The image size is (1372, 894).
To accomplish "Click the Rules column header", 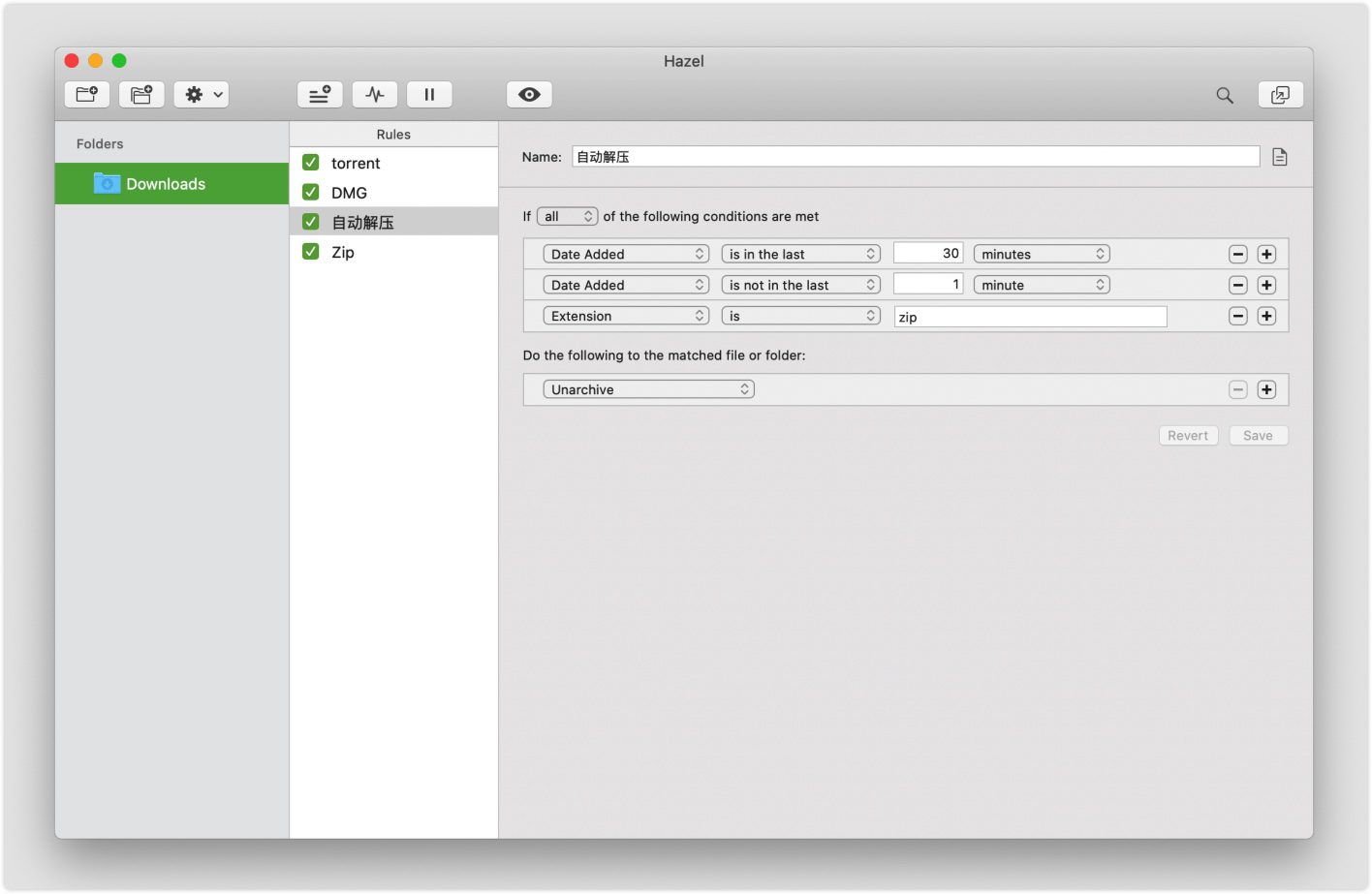I will (393, 135).
